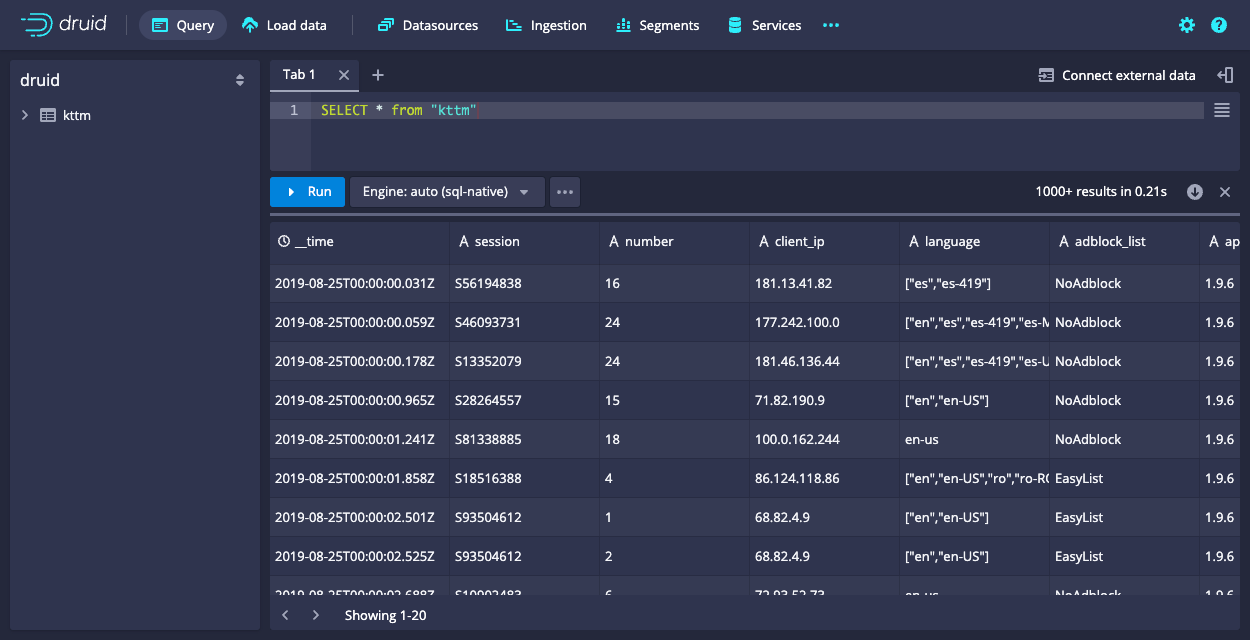The height and width of the screenshot is (640, 1250).
Task: Close the query results panel
Action: tap(1225, 191)
